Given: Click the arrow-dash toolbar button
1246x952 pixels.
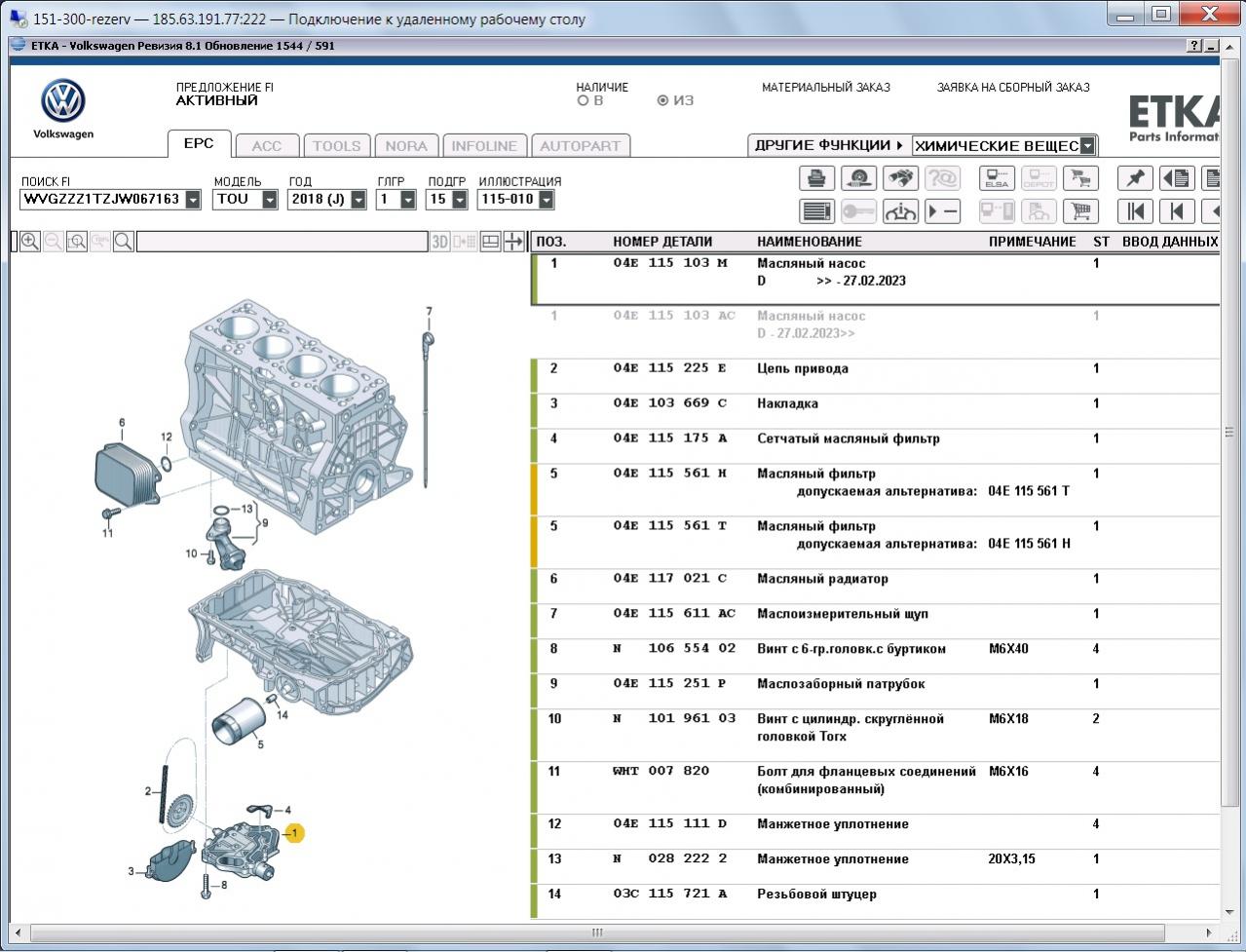Looking at the screenshot, I should [942, 211].
